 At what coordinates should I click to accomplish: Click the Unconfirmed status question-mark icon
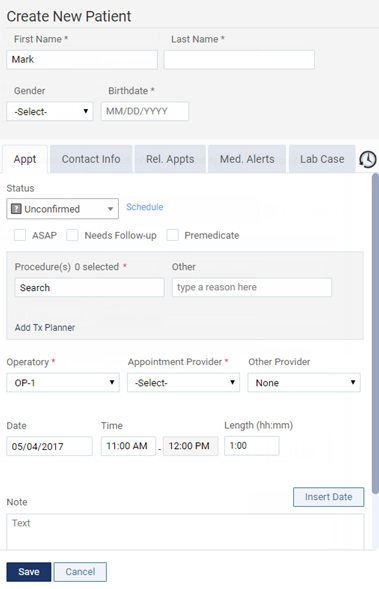(x=16, y=208)
